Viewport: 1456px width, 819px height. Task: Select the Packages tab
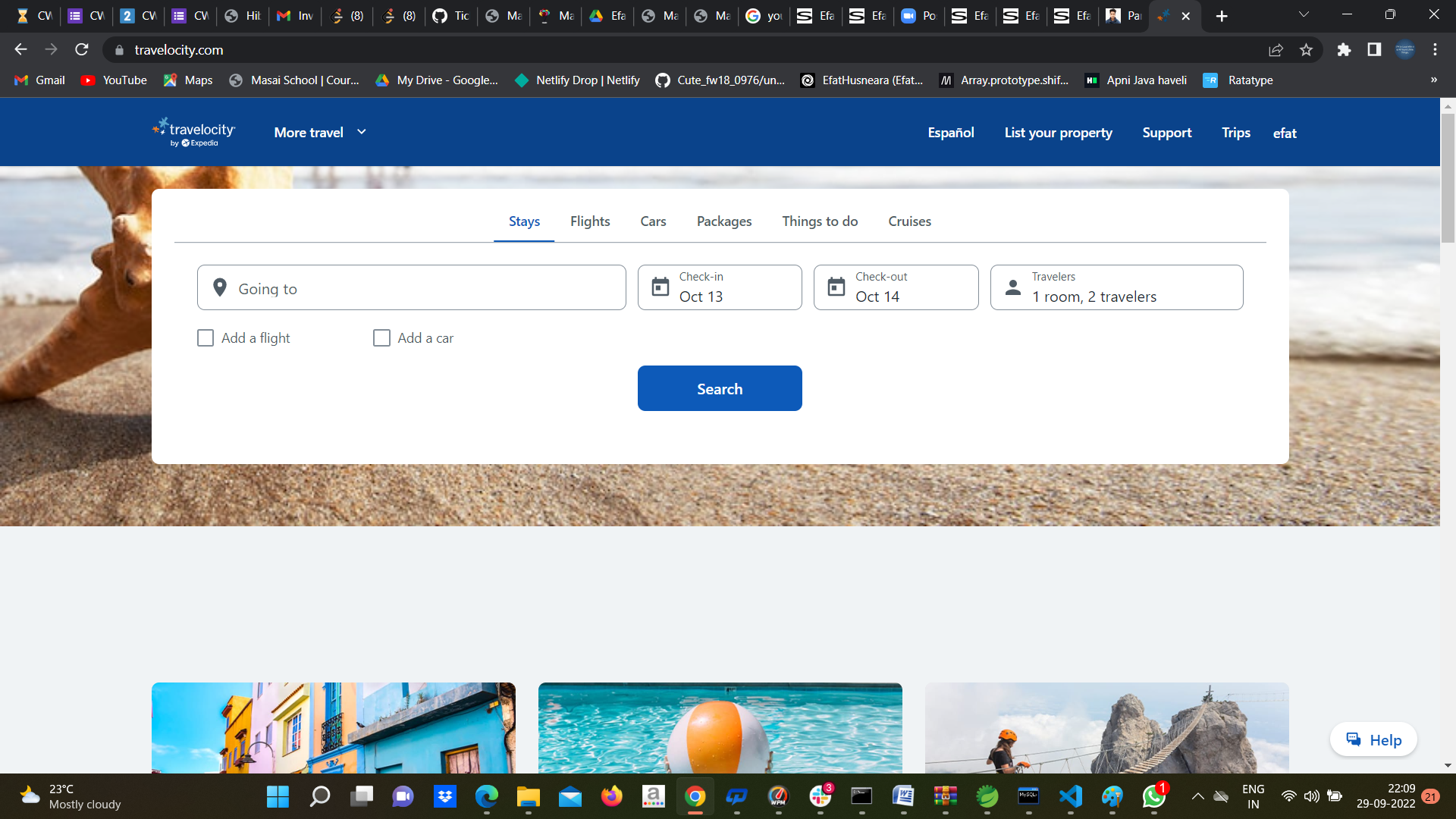(724, 221)
